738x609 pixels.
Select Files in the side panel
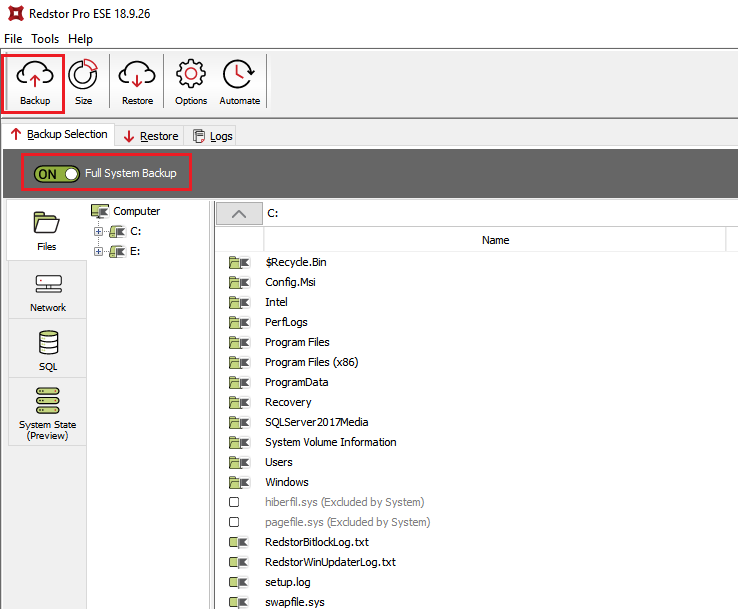(46, 230)
